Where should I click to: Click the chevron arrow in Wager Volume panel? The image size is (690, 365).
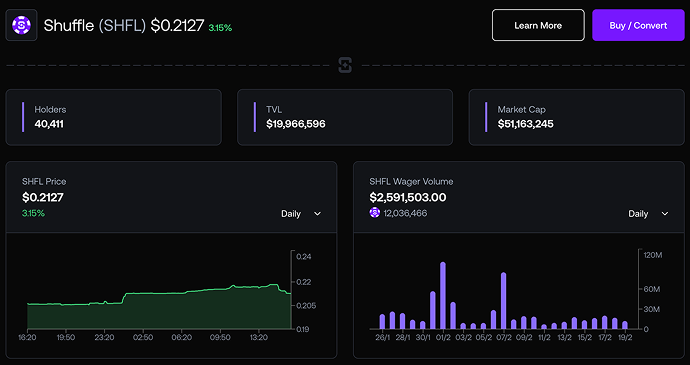click(665, 214)
